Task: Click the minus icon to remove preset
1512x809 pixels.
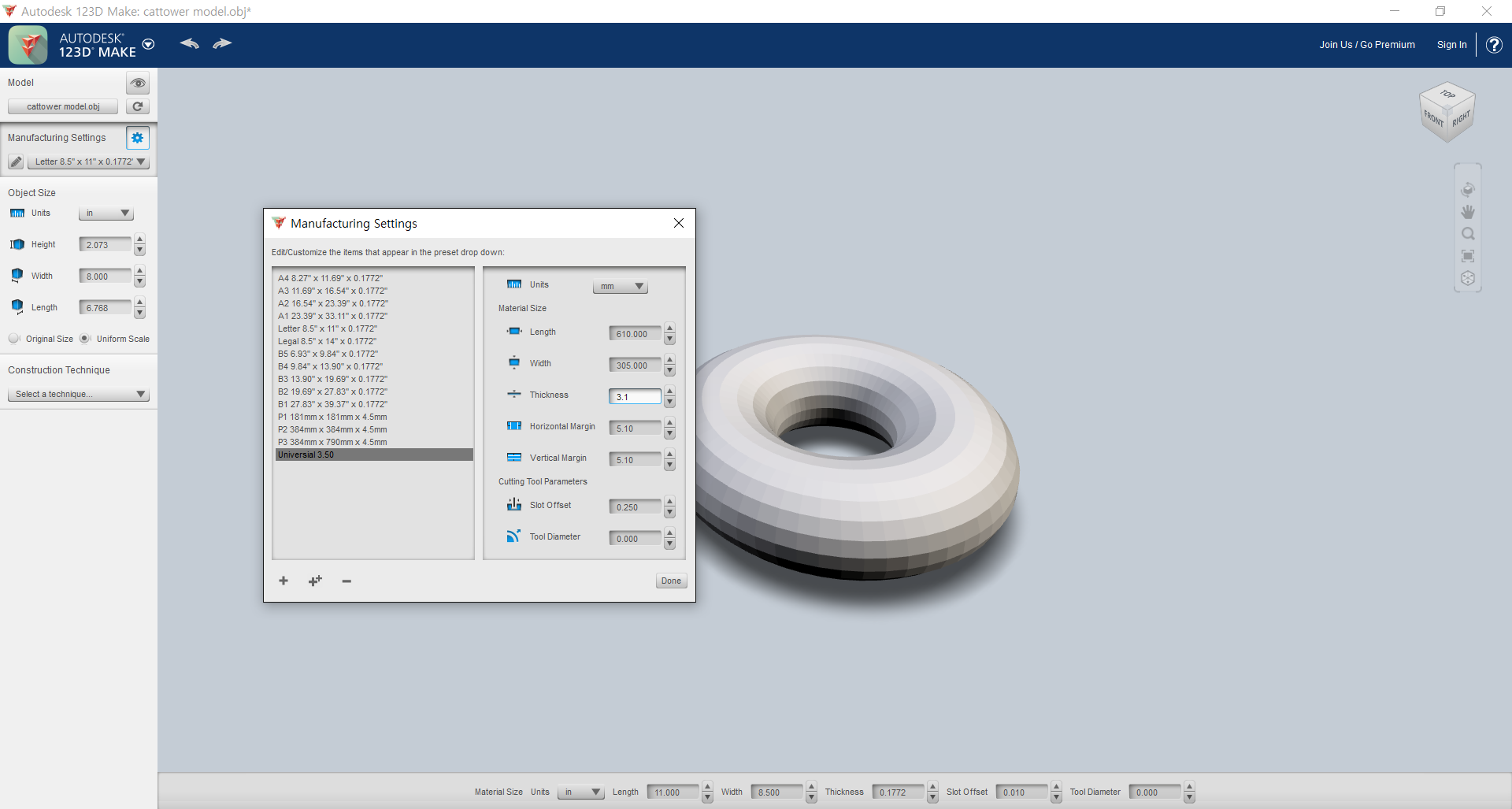Action: tap(346, 581)
